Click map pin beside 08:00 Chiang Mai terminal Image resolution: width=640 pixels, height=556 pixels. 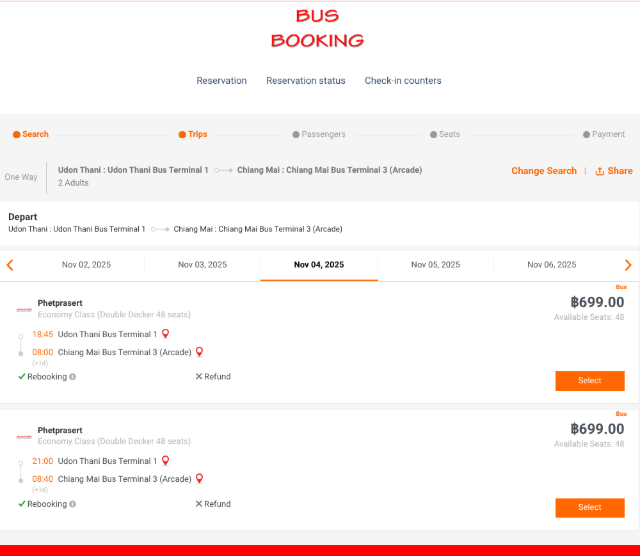[199, 352]
